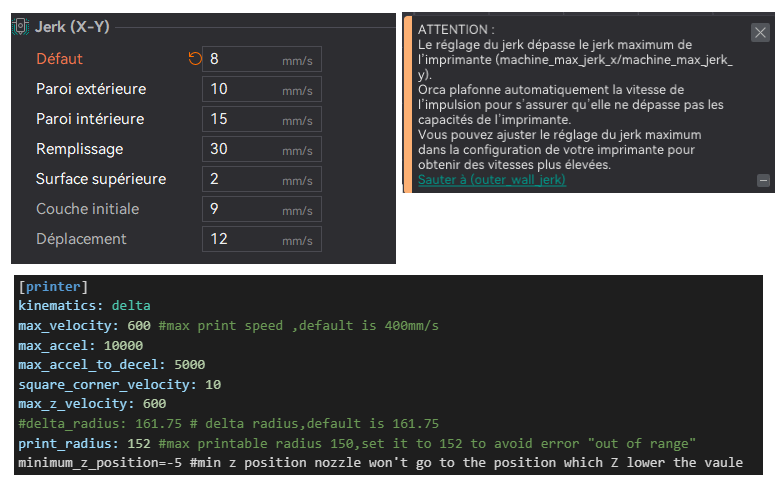Click the Paroi extérieure label
782x480 pixels.
(91, 89)
